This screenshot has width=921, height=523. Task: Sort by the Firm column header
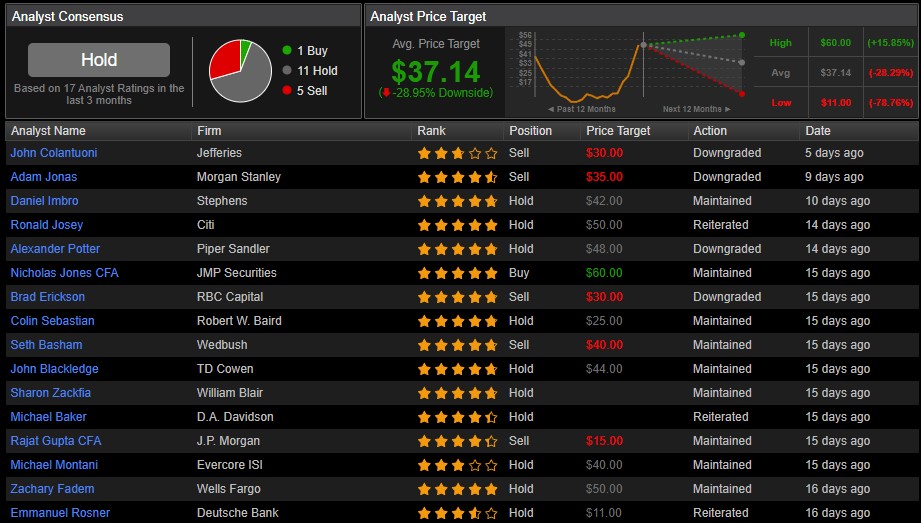pos(209,131)
